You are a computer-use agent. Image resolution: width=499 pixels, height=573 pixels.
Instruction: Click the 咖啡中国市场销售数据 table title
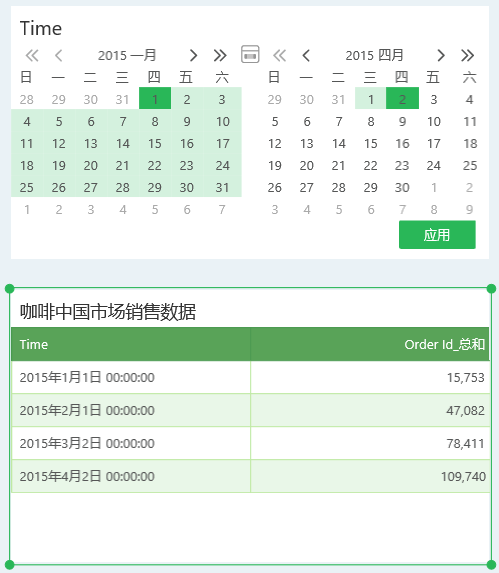[x=108, y=312]
